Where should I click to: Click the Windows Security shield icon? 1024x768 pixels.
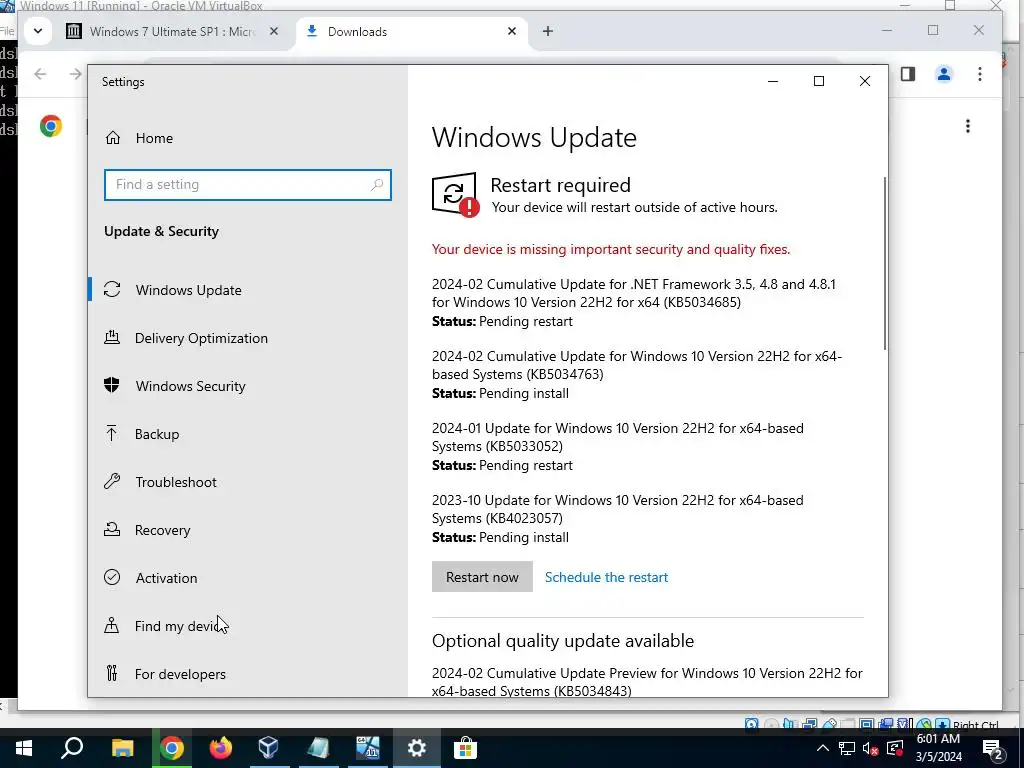tap(112, 385)
